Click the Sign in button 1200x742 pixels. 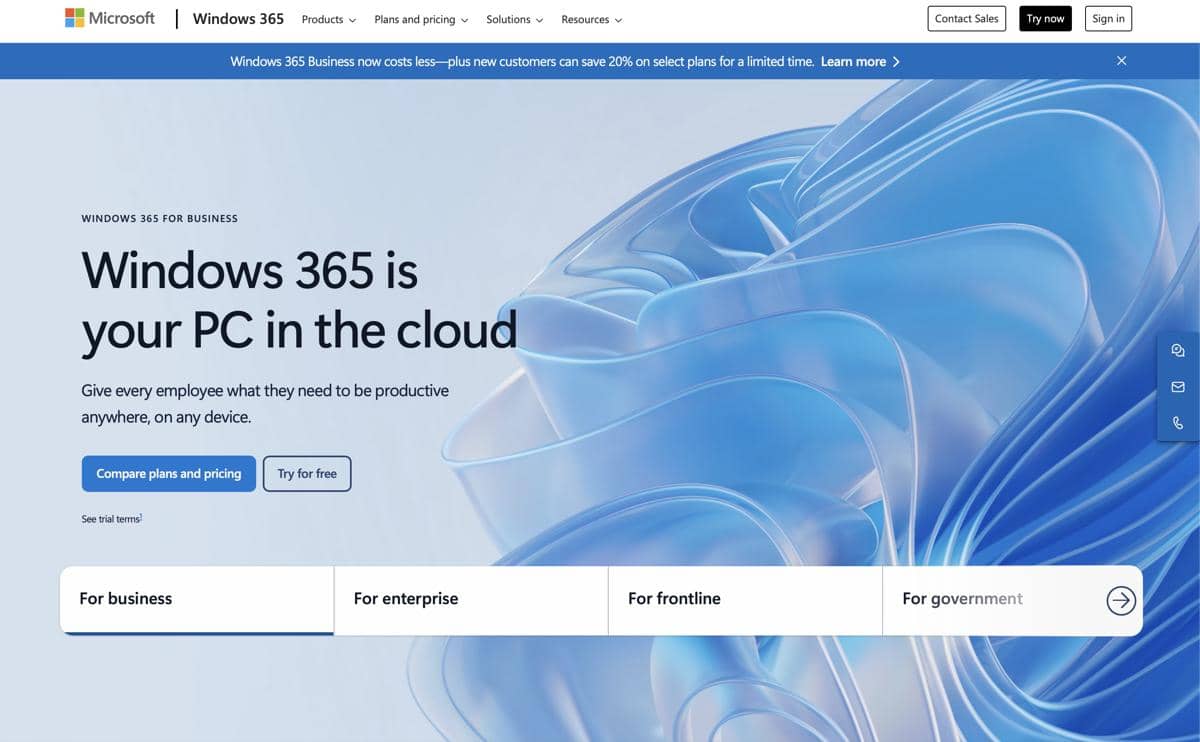coord(1108,18)
